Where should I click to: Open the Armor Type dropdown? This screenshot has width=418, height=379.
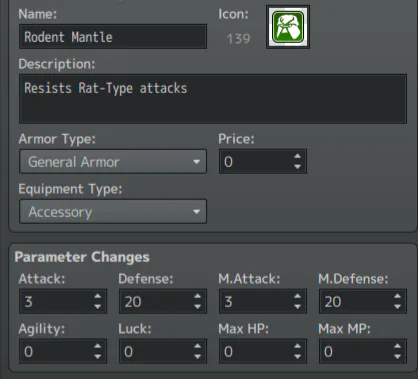[113, 162]
